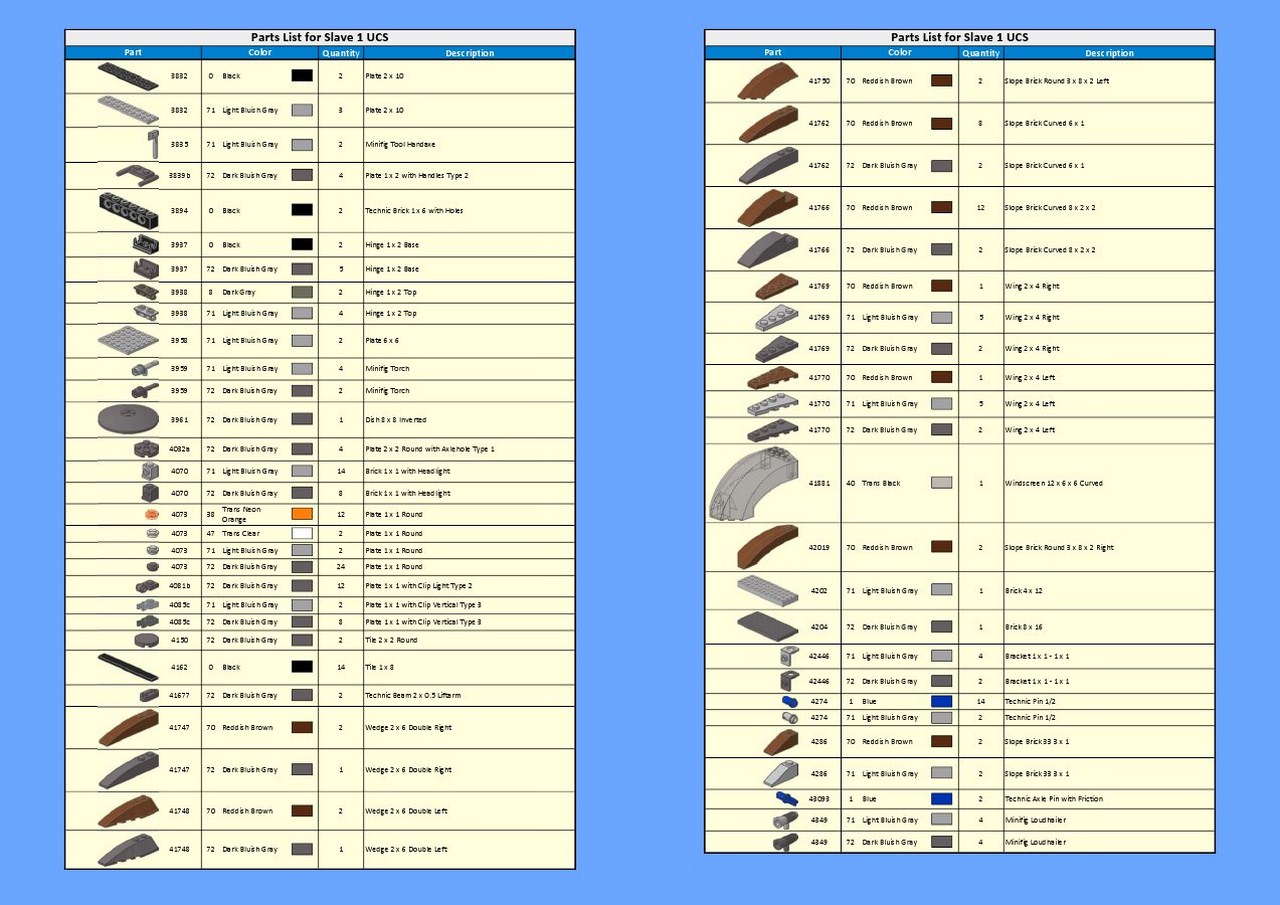Select the "Brick 8 x 16" description
The width and height of the screenshot is (1280, 905).
click(1022, 627)
